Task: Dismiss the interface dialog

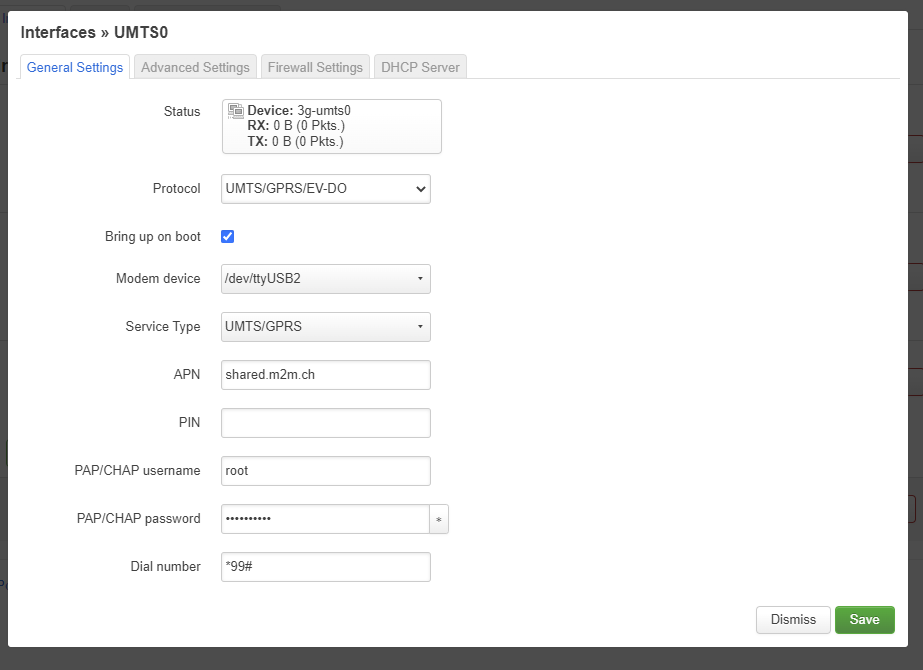Action: [793, 619]
